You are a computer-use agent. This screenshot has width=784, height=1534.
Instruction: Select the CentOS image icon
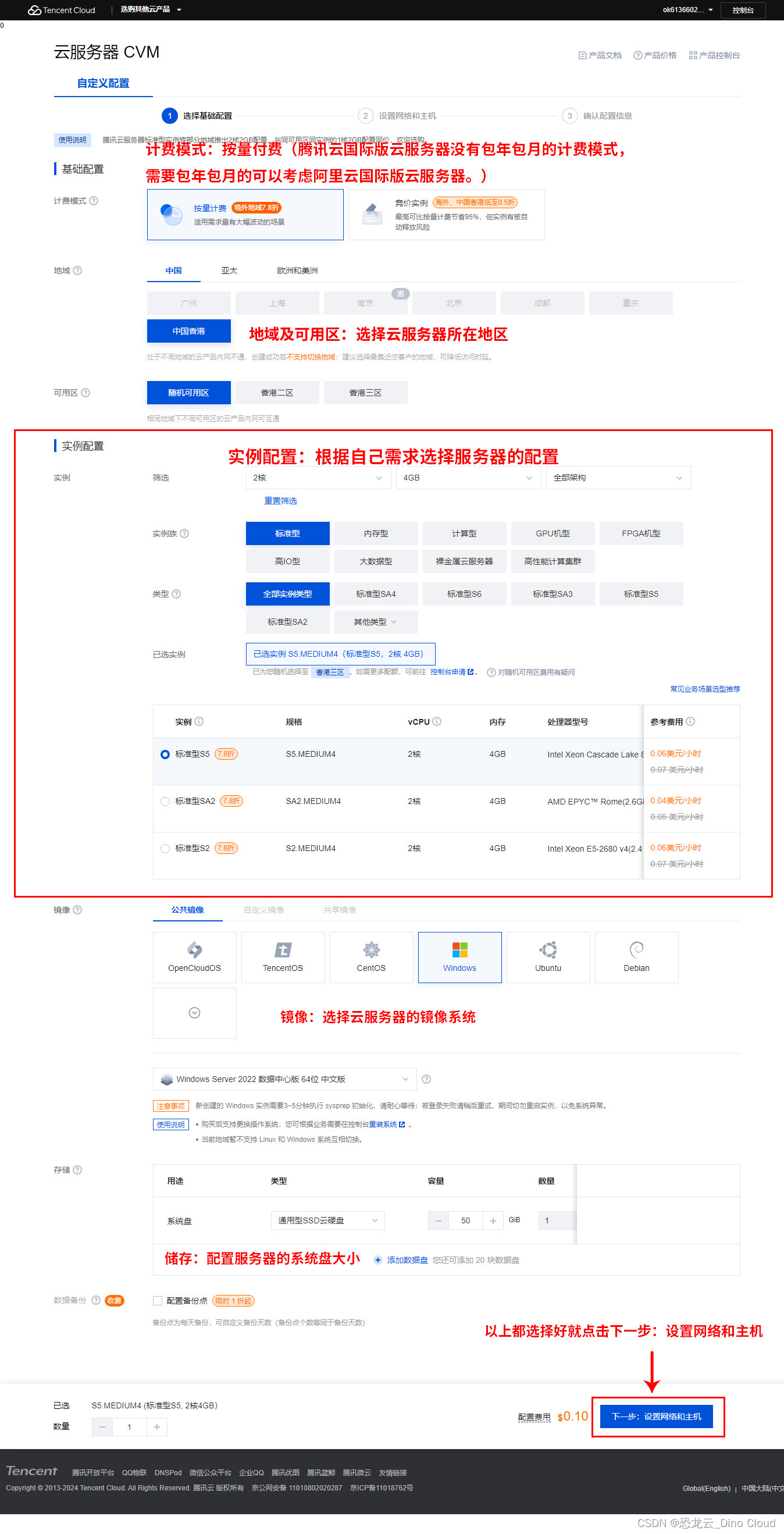[x=372, y=957]
